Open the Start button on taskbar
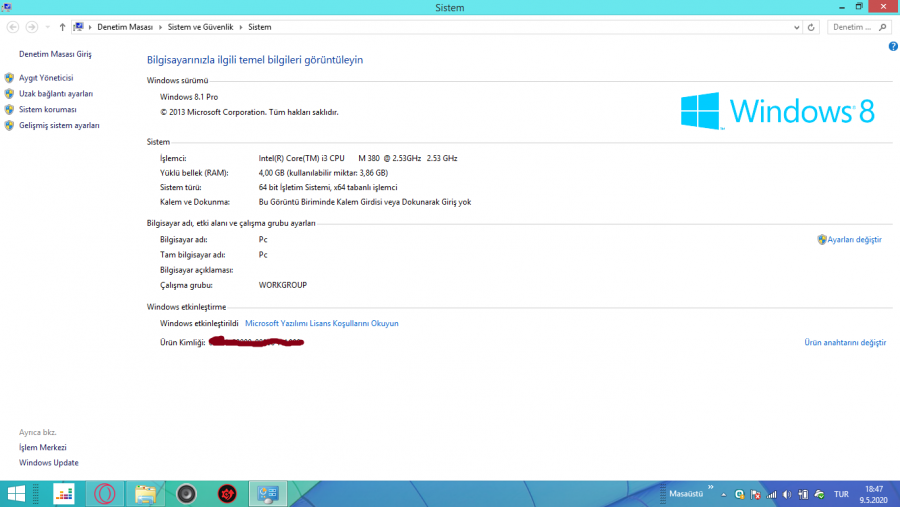Screen dimensions: 900x507 (x=16, y=494)
